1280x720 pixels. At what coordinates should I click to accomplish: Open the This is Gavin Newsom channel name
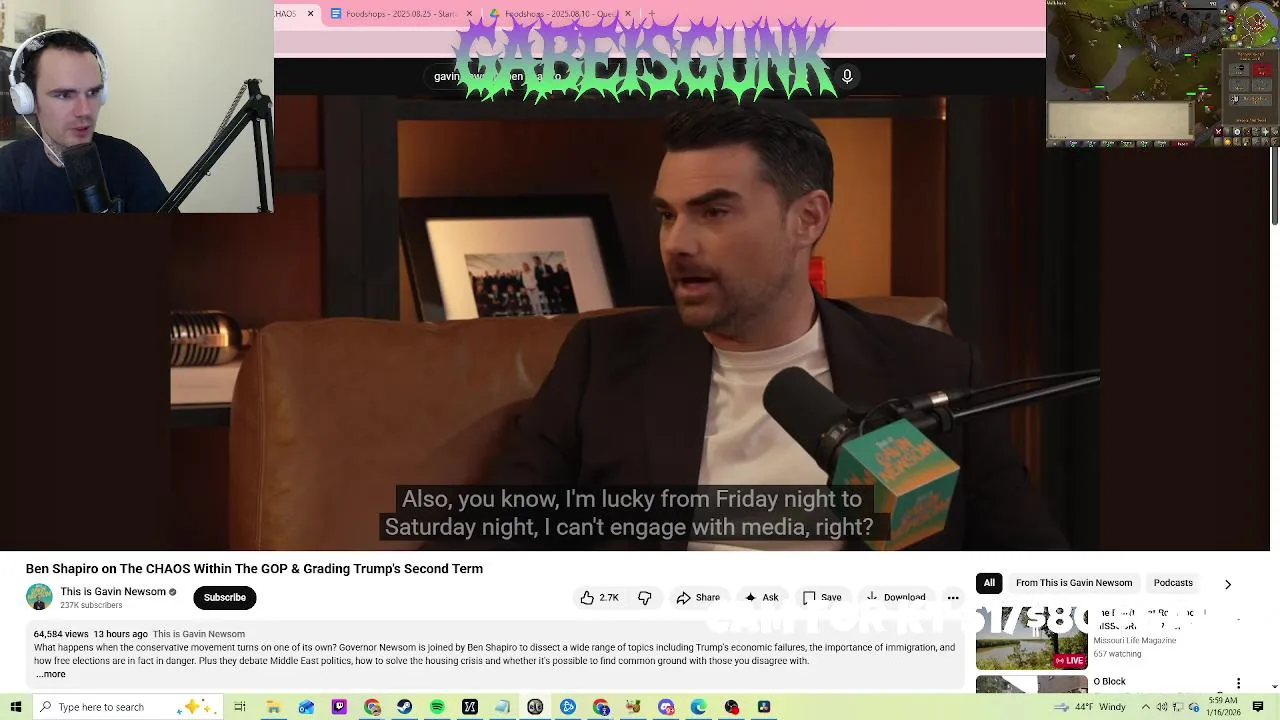pyautogui.click(x=113, y=592)
